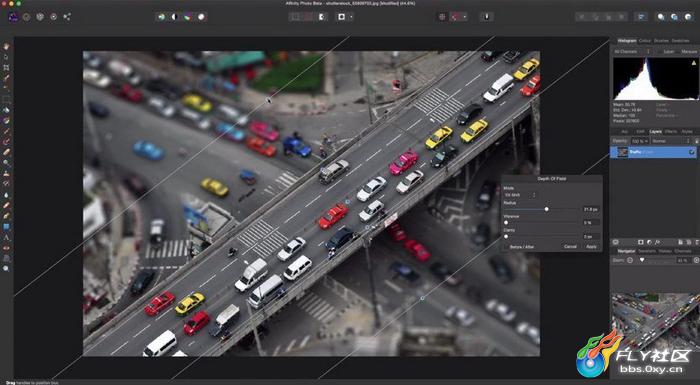Click Before / After in Depth Of Field

click(x=521, y=247)
